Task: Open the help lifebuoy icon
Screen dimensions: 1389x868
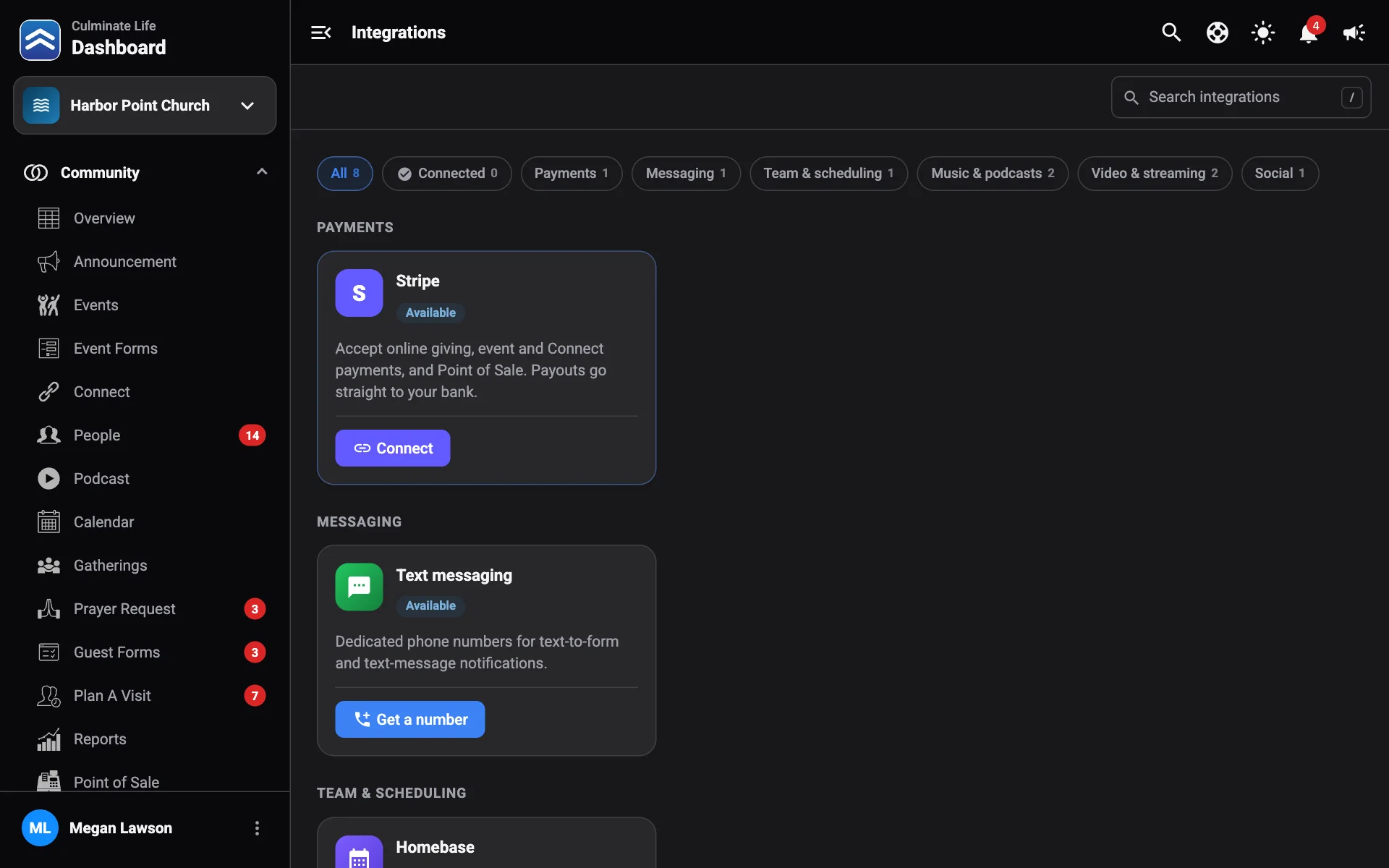Action: pos(1218,33)
